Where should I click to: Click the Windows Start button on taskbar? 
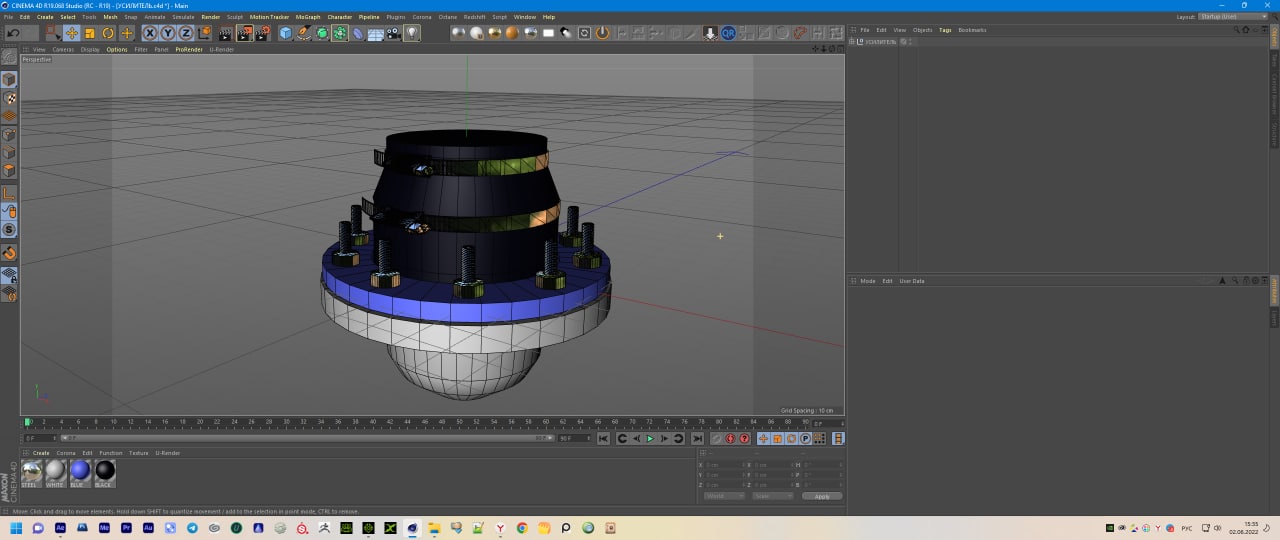tap(16, 528)
